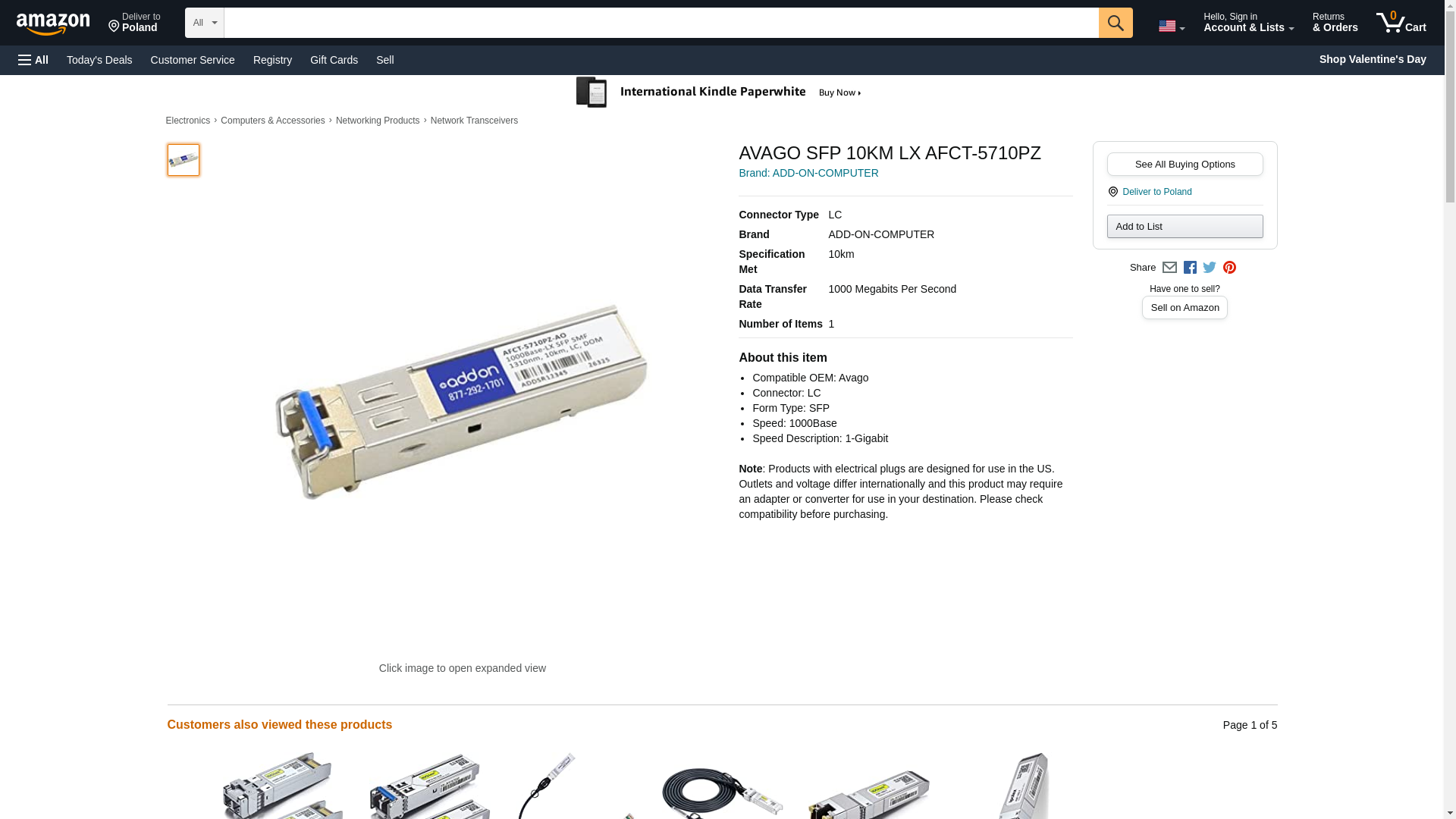Click Brand: ADD-ON-COMPUTER link

click(x=808, y=173)
